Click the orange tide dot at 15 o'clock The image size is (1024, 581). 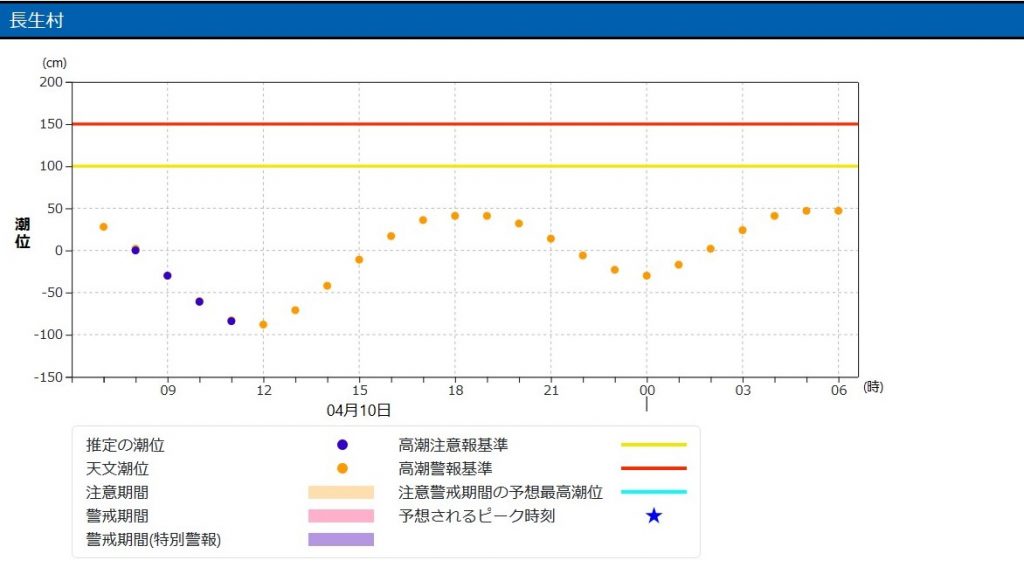pos(359,260)
